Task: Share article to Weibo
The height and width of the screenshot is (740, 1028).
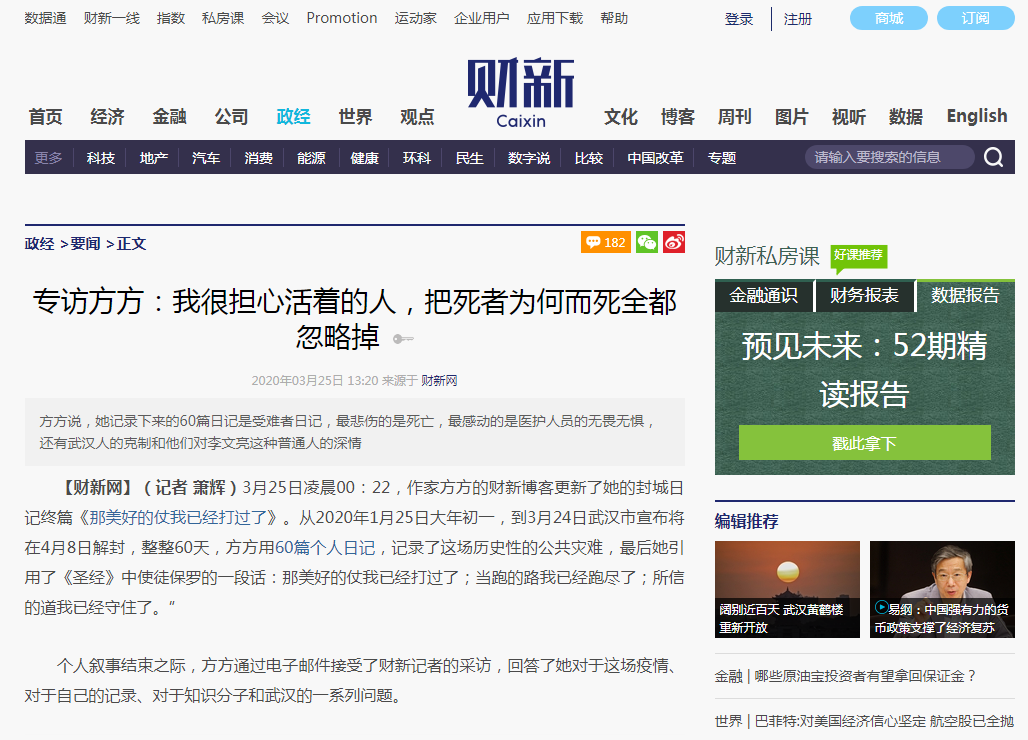Action: [672, 241]
